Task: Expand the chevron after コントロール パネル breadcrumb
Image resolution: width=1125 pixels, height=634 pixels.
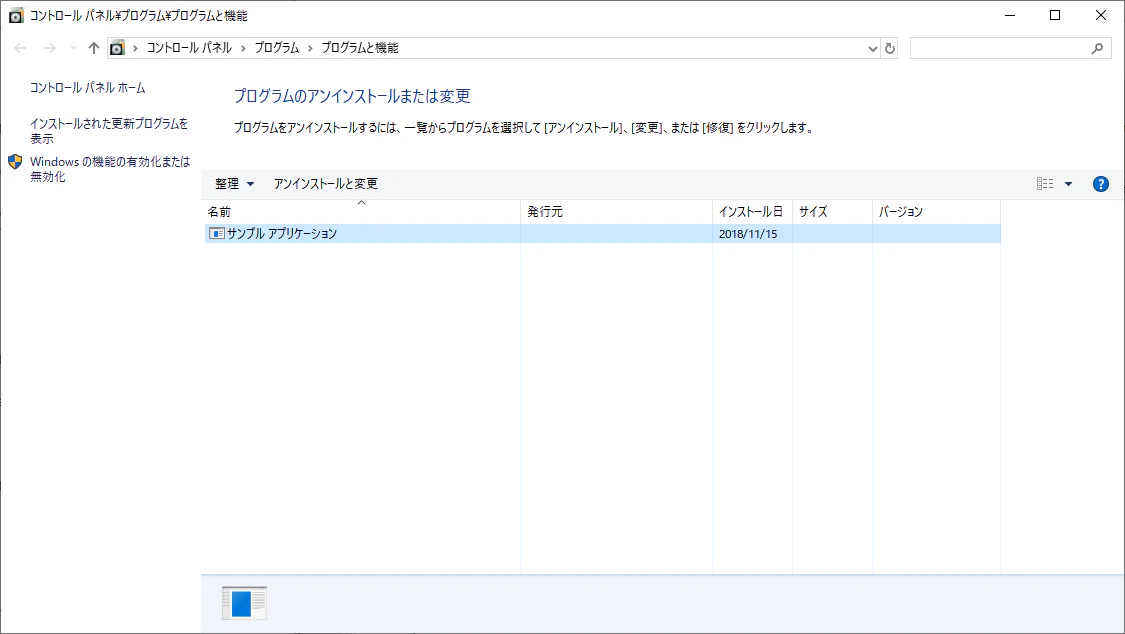Action: click(243, 48)
